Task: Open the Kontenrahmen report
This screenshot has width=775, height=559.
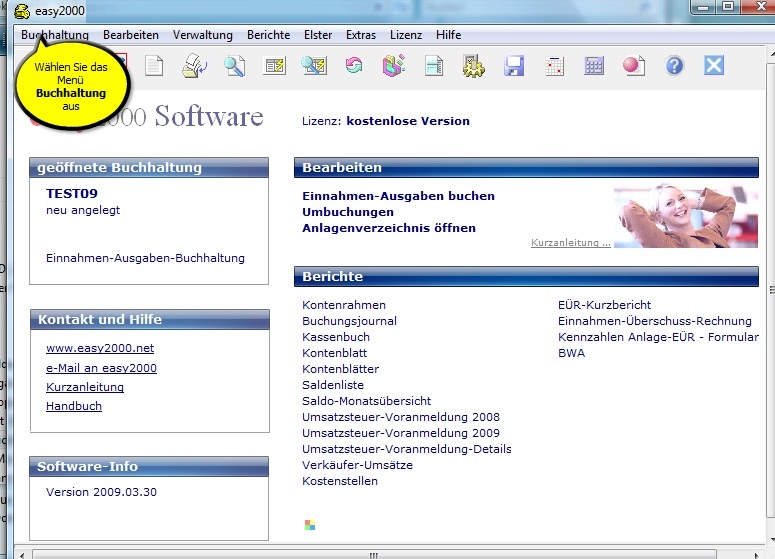Action: pyautogui.click(x=344, y=305)
